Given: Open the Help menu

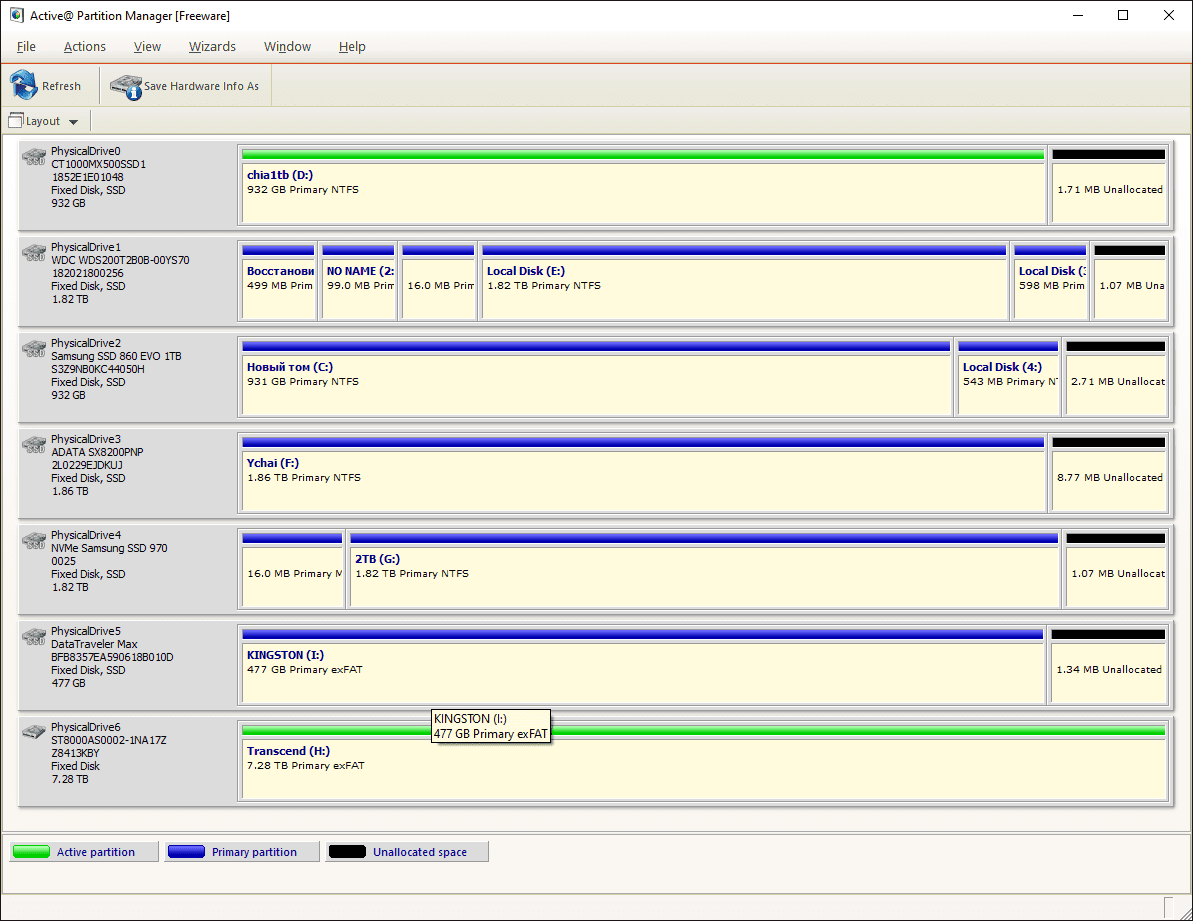Looking at the screenshot, I should point(352,46).
